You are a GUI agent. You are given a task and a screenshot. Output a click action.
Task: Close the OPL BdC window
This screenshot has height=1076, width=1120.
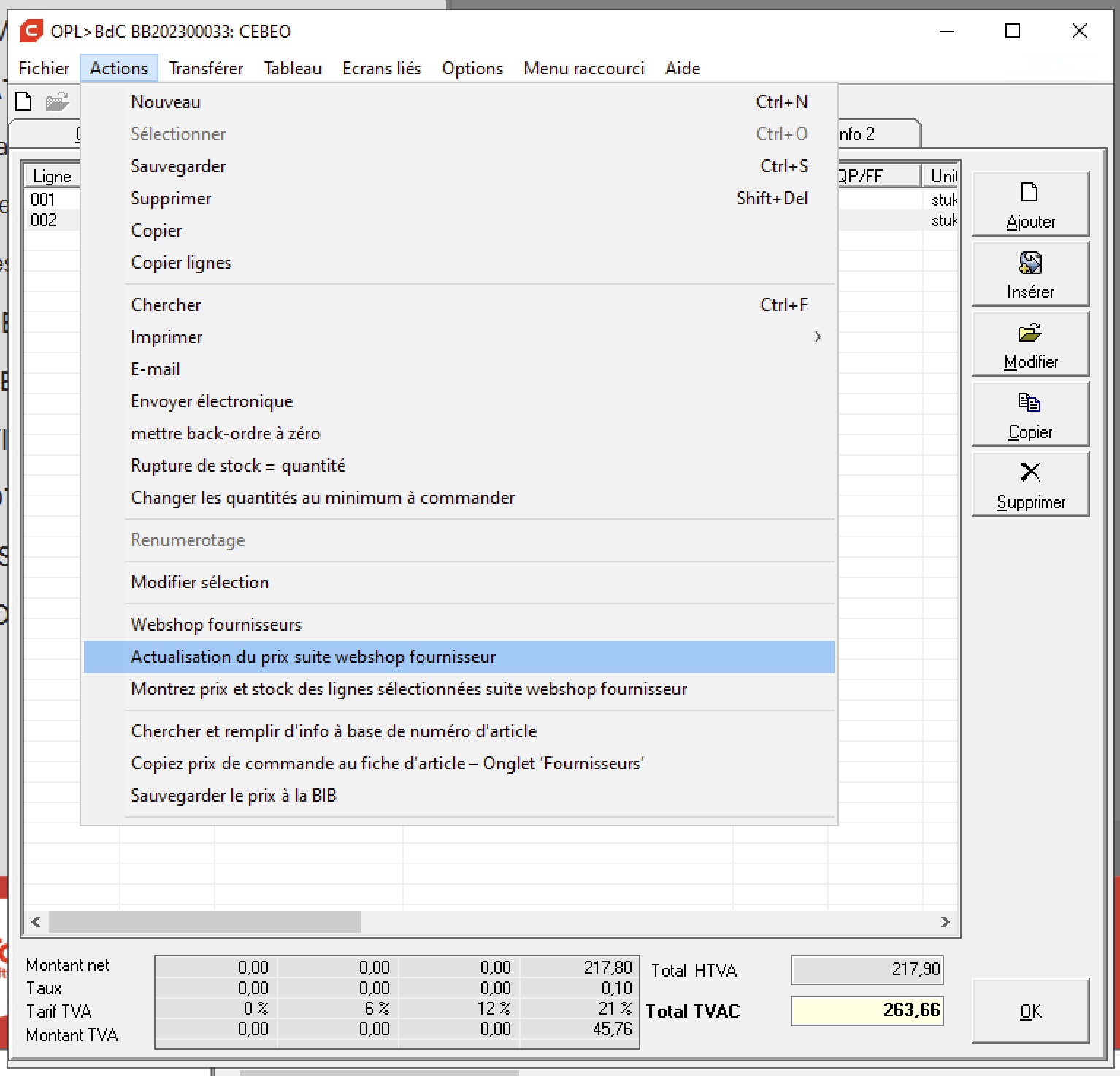1080,31
